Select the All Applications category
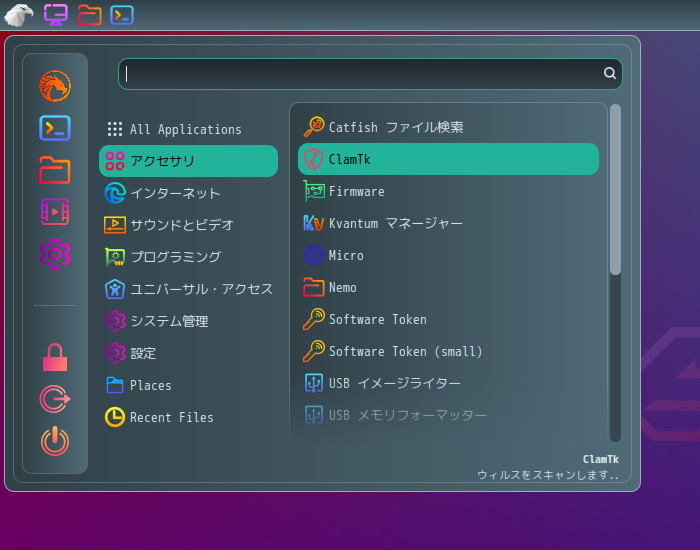Image resolution: width=700 pixels, height=550 pixels. [188, 129]
